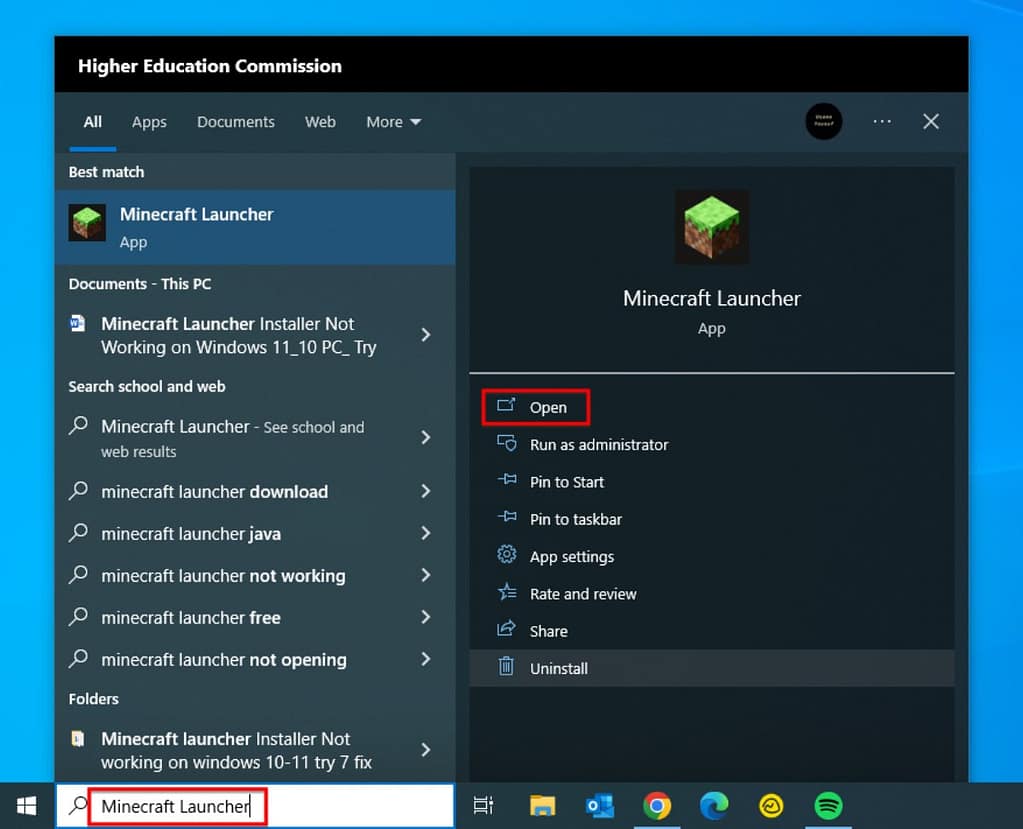Search web for 'minecraft launcher not opening'
This screenshot has height=829, width=1023.
pos(224,660)
